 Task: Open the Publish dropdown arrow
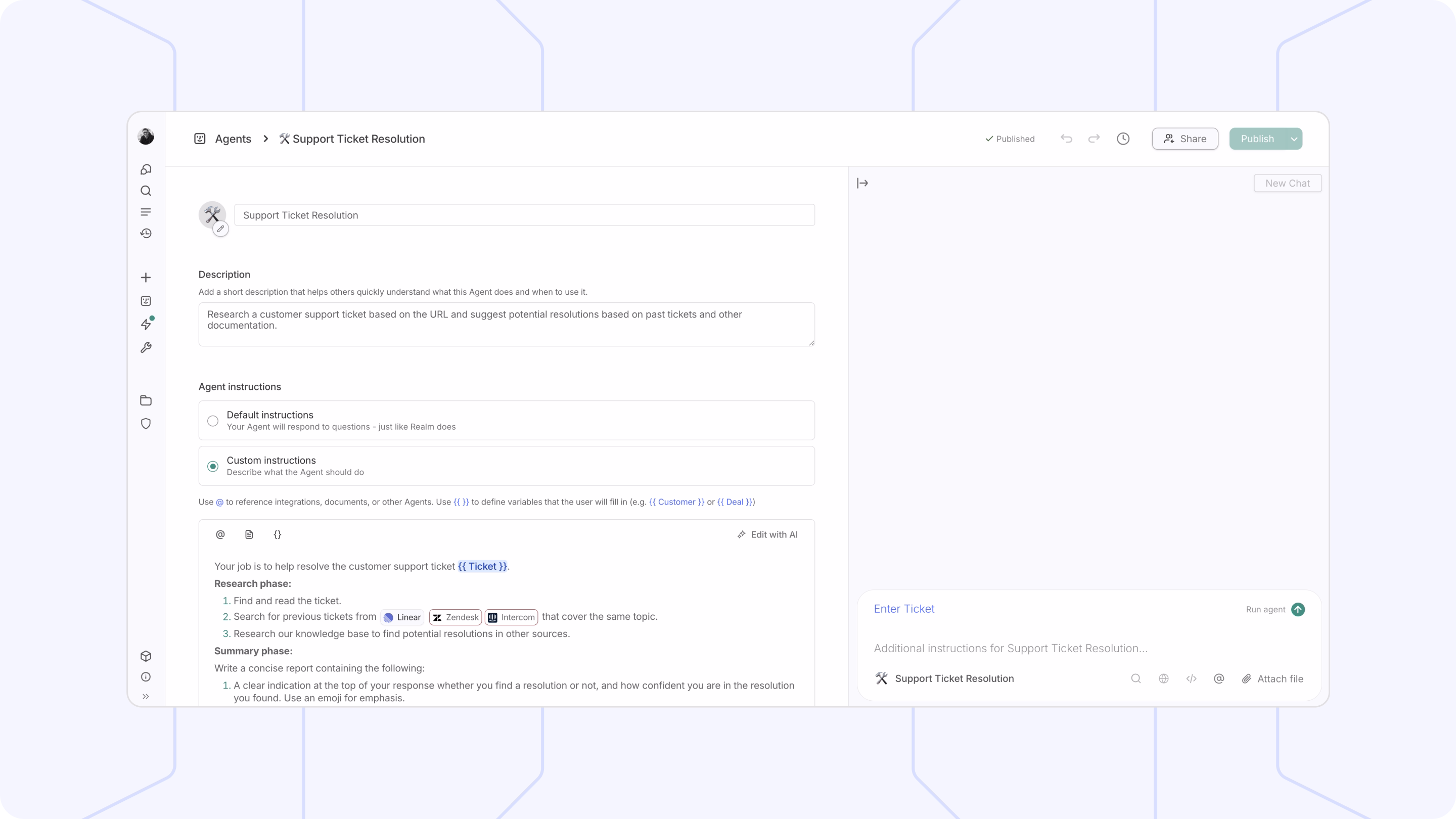pyautogui.click(x=1294, y=139)
